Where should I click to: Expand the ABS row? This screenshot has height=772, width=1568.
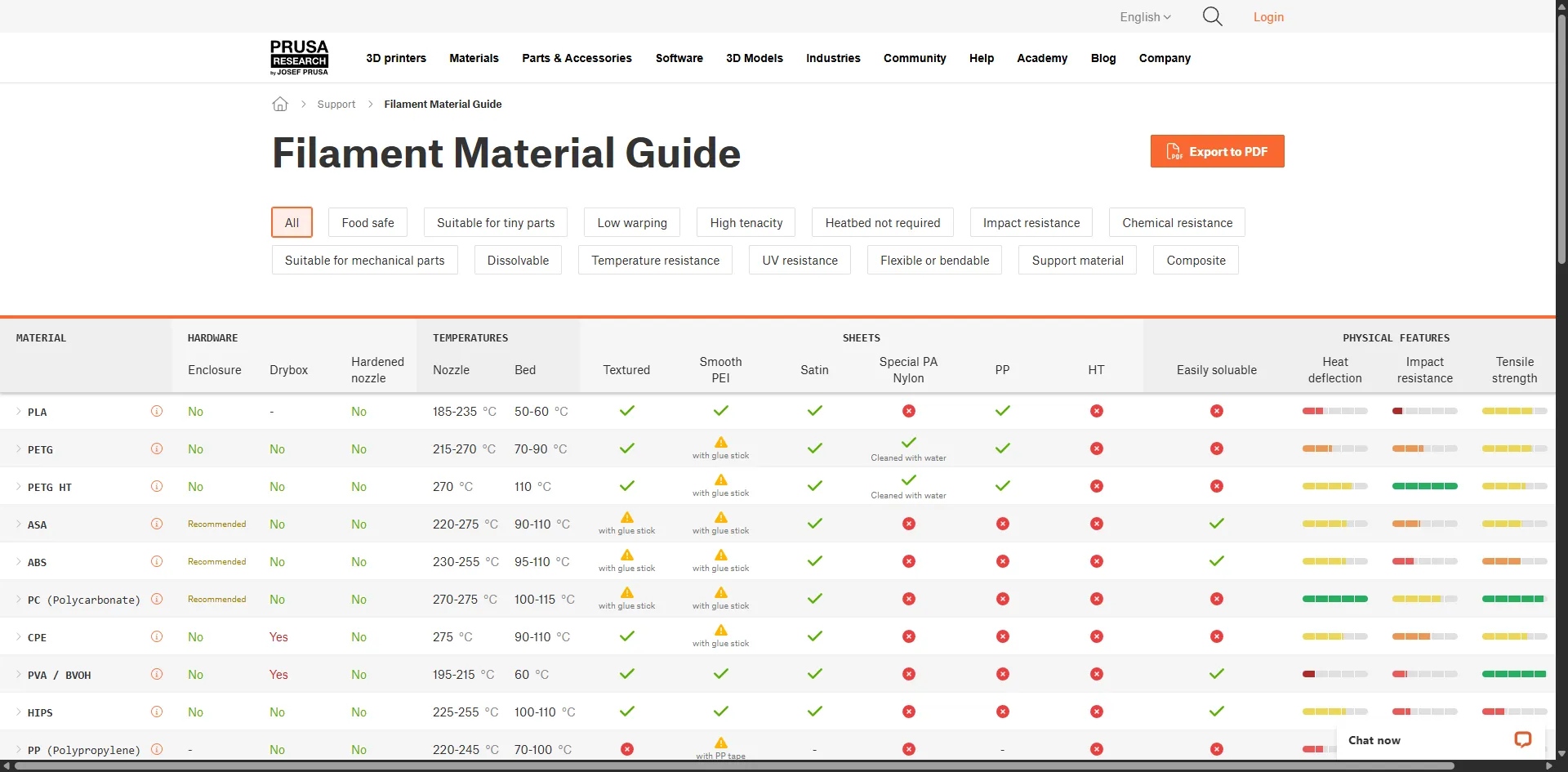pos(19,561)
